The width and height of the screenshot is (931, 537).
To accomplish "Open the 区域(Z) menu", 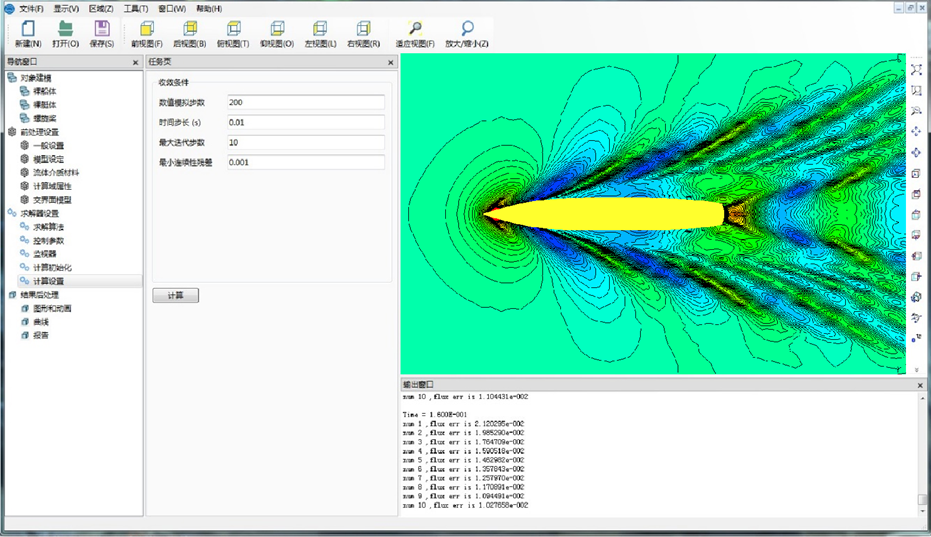I will coord(101,9).
